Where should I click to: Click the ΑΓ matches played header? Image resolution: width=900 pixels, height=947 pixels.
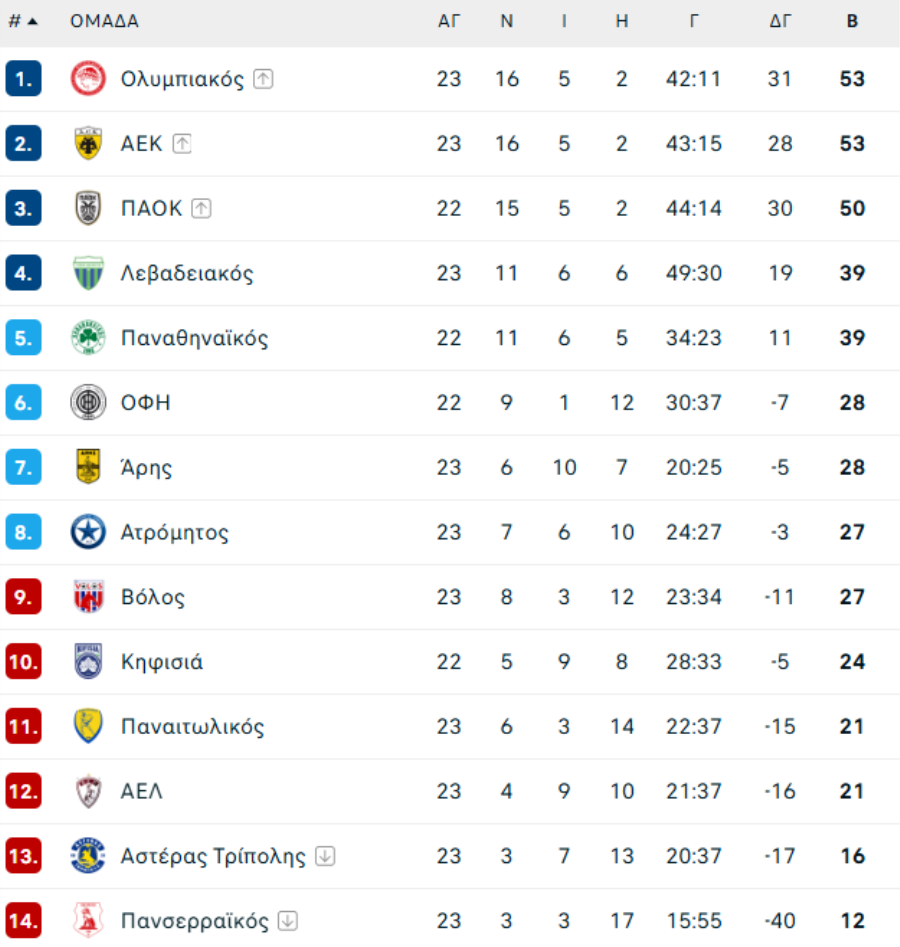coord(449,21)
